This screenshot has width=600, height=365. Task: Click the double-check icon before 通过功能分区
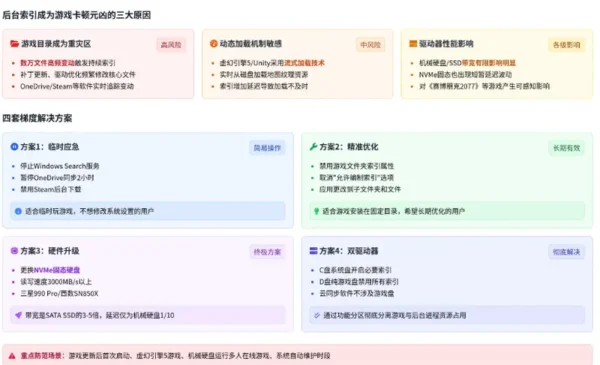pos(317,315)
